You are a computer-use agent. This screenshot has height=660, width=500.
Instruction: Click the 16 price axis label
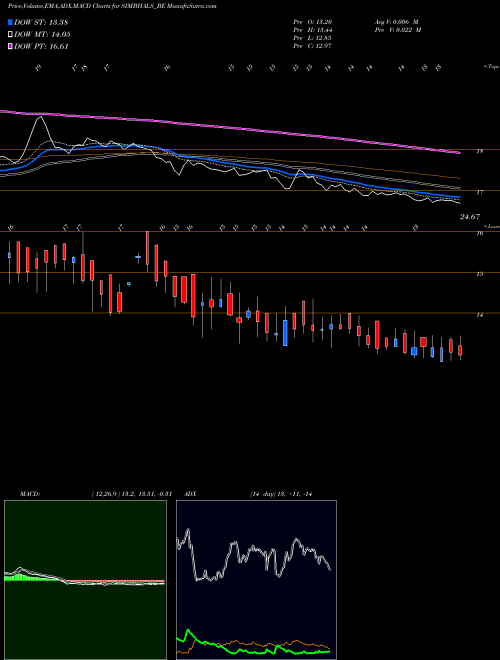click(480, 234)
